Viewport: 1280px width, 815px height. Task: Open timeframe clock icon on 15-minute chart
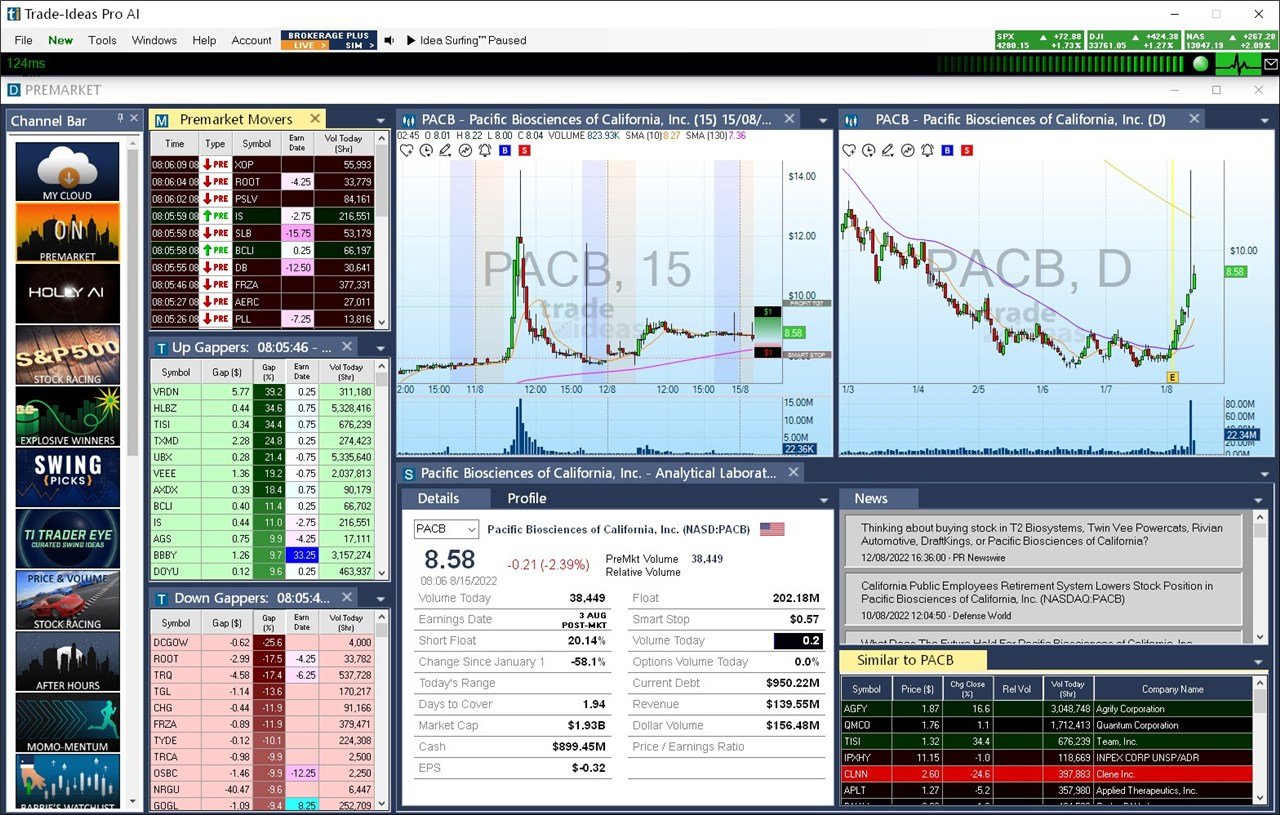pyautogui.click(x=426, y=151)
